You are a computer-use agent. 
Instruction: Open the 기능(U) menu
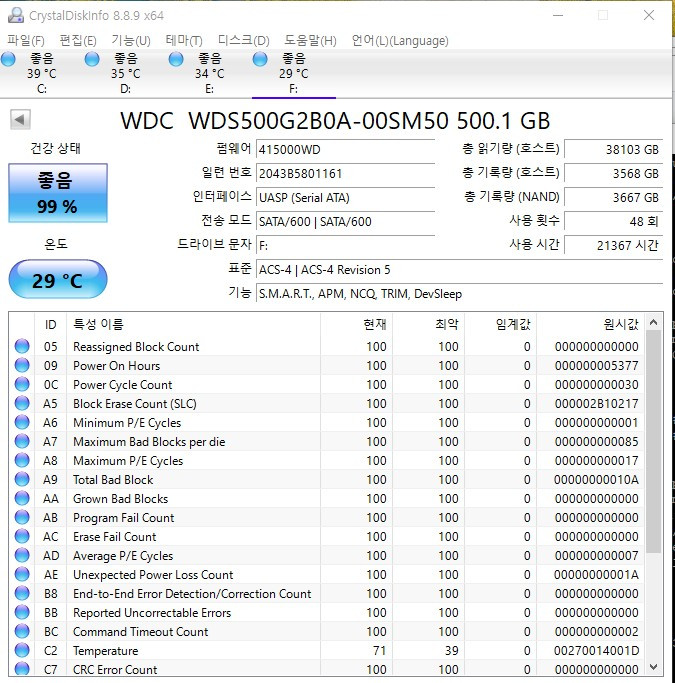pos(131,41)
